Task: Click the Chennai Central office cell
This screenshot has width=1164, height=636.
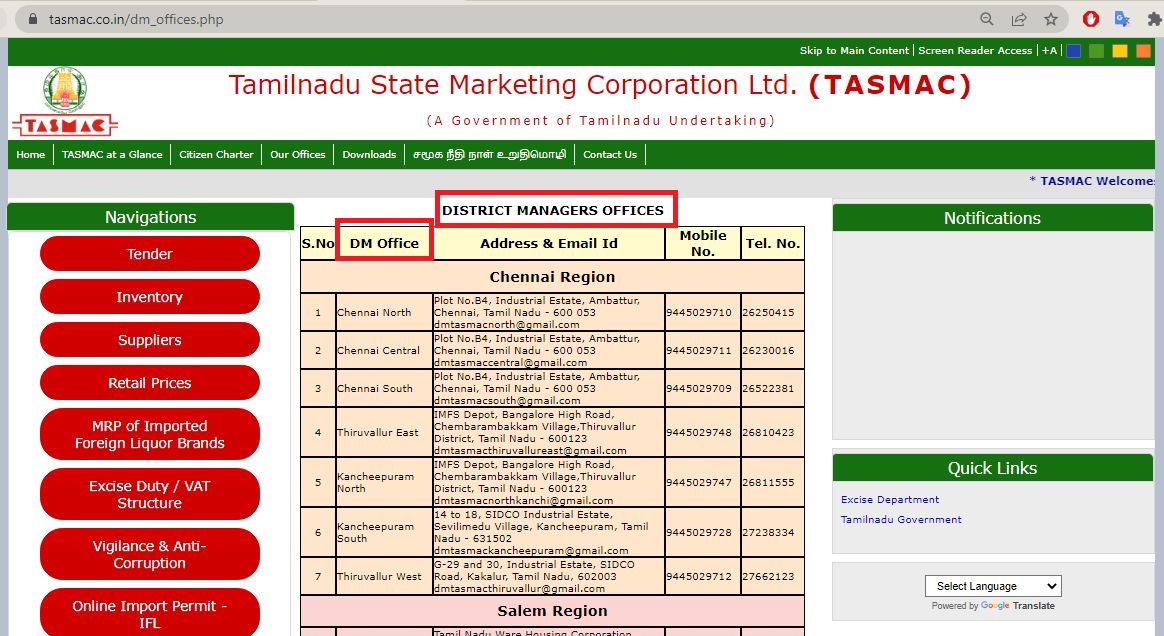Action: coord(384,350)
